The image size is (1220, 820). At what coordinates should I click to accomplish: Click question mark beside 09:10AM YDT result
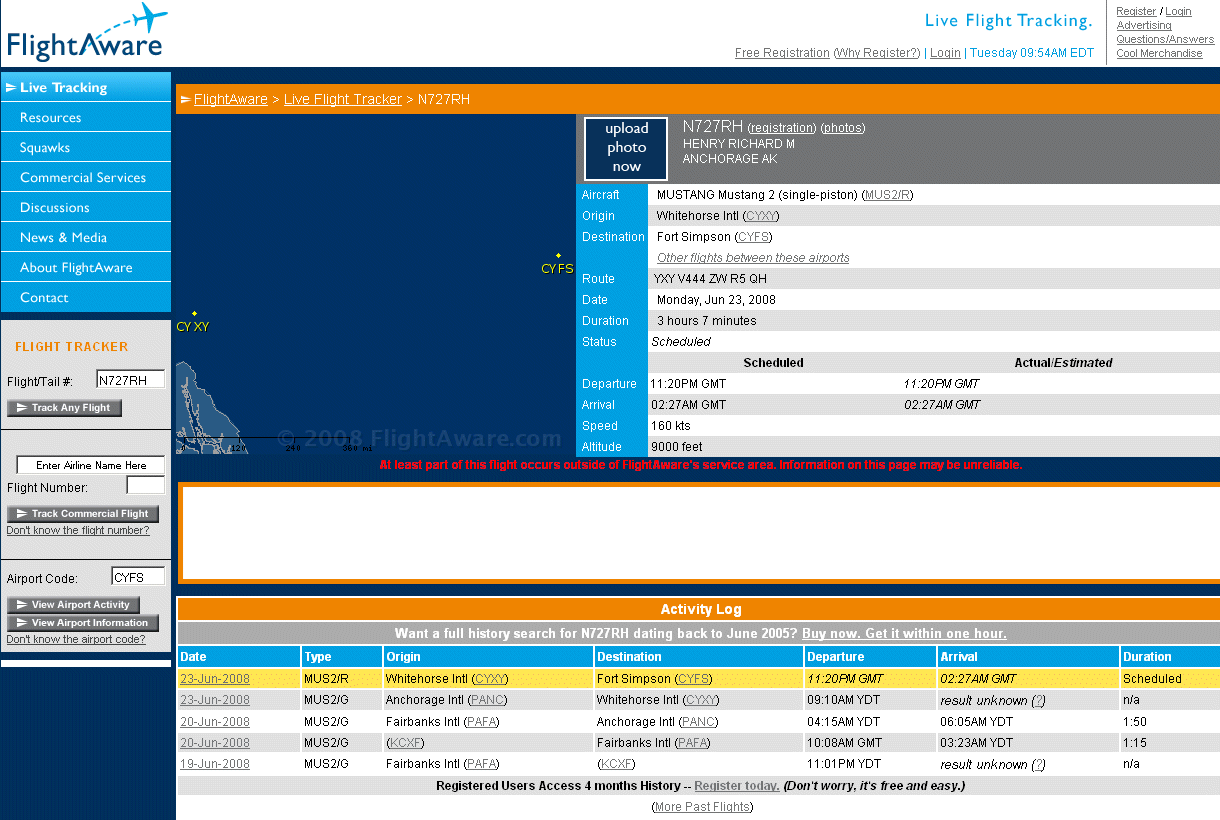(1038, 700)
